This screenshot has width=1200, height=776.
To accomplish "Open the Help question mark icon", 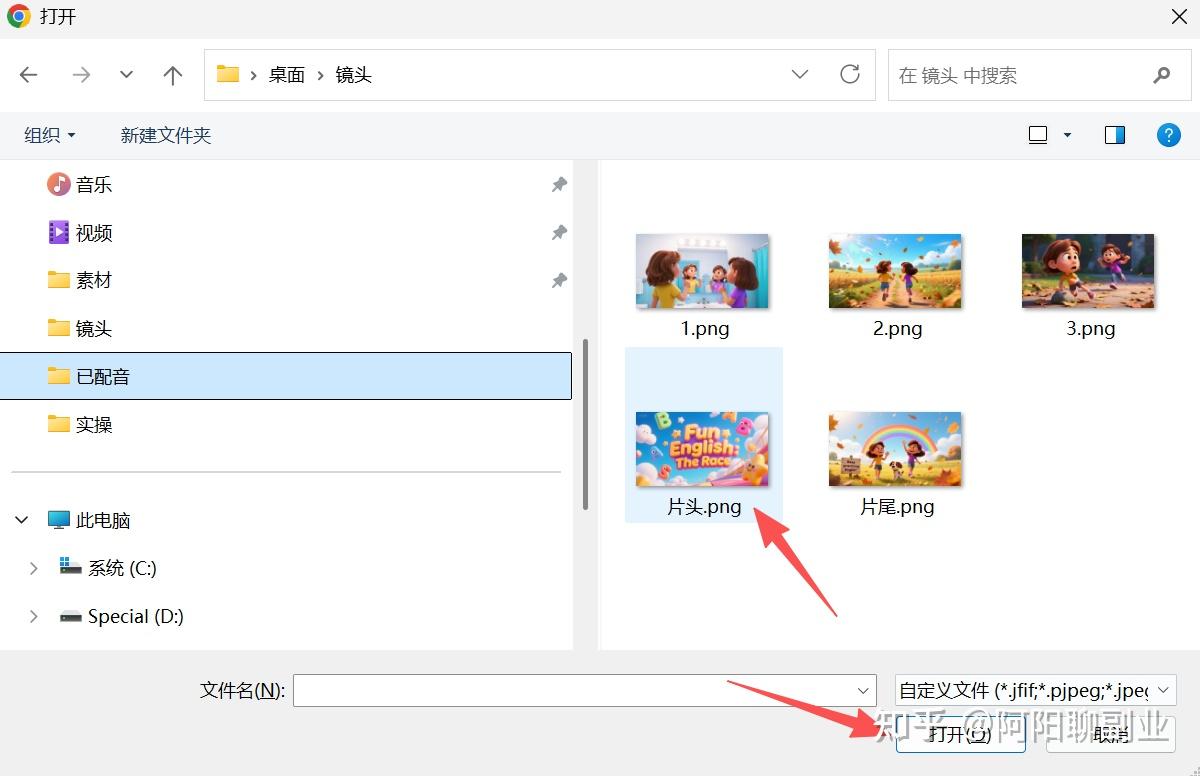I will tap(1168, 135).
